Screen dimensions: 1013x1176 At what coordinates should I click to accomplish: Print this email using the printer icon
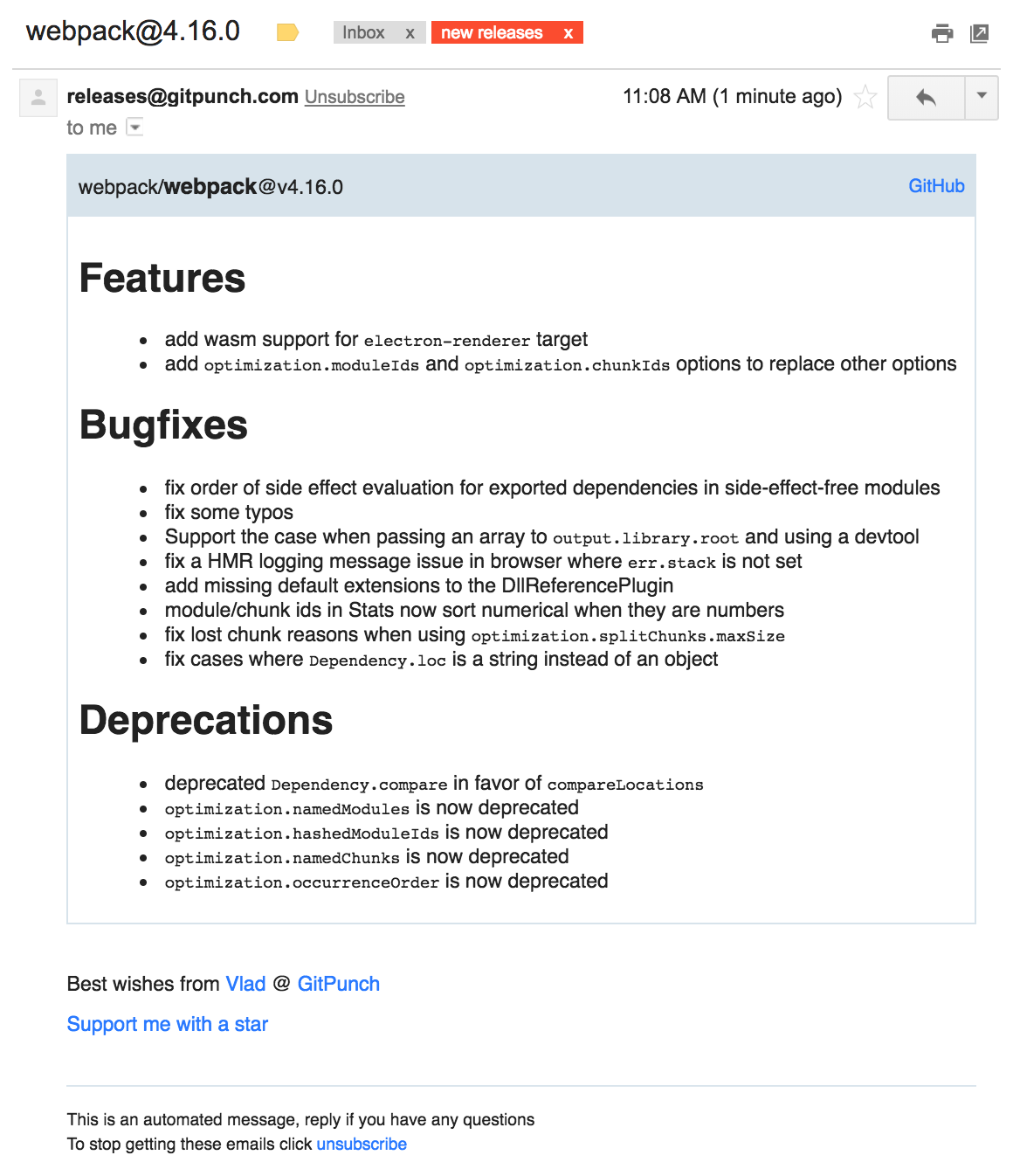pyautogui.click(x=941, y=34)
